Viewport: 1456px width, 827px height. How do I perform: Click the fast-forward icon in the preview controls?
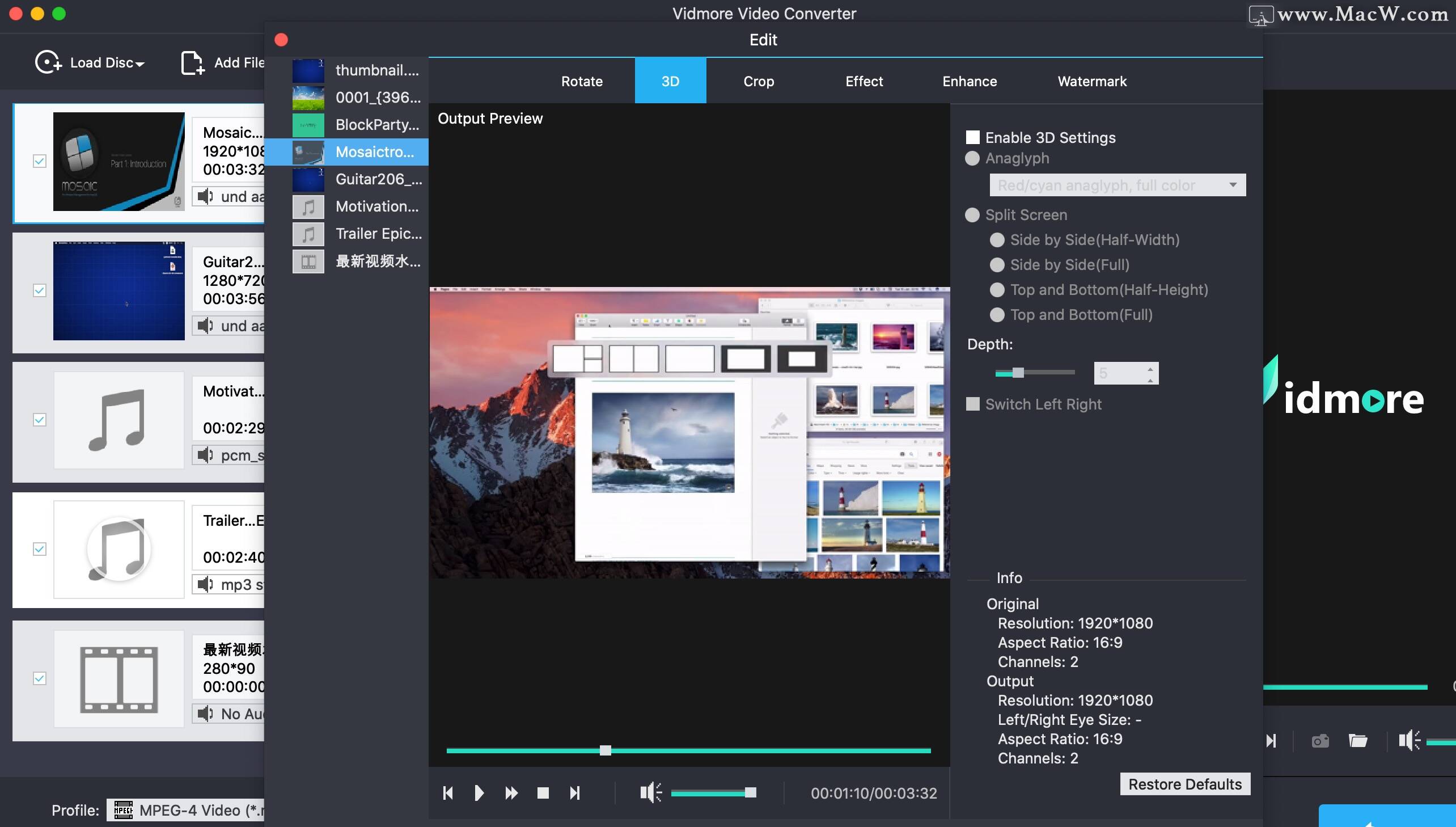[511, 792]
